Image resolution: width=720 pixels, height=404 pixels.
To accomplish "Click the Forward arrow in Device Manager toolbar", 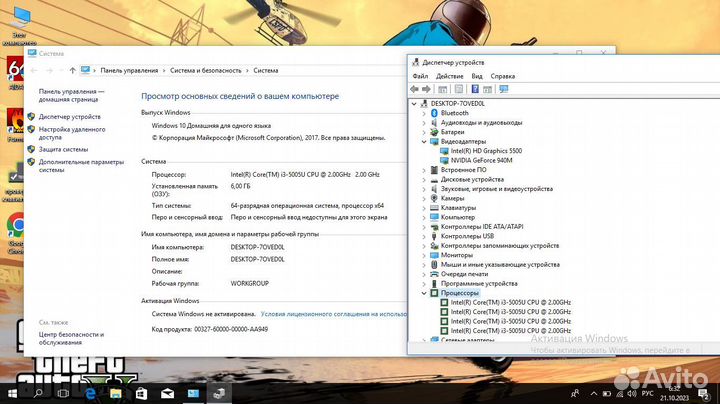I will pos(427,89).
